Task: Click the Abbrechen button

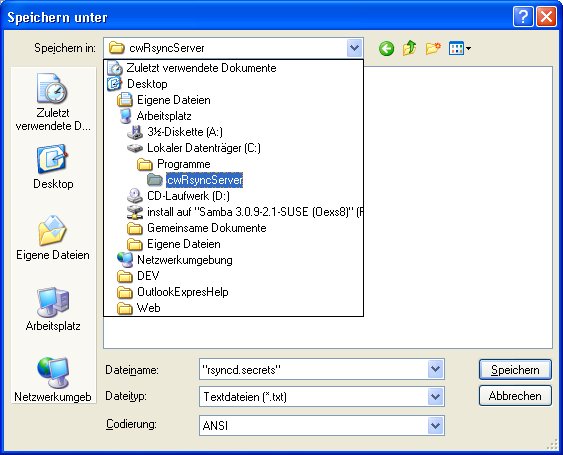Action: (x=515, y=396)
